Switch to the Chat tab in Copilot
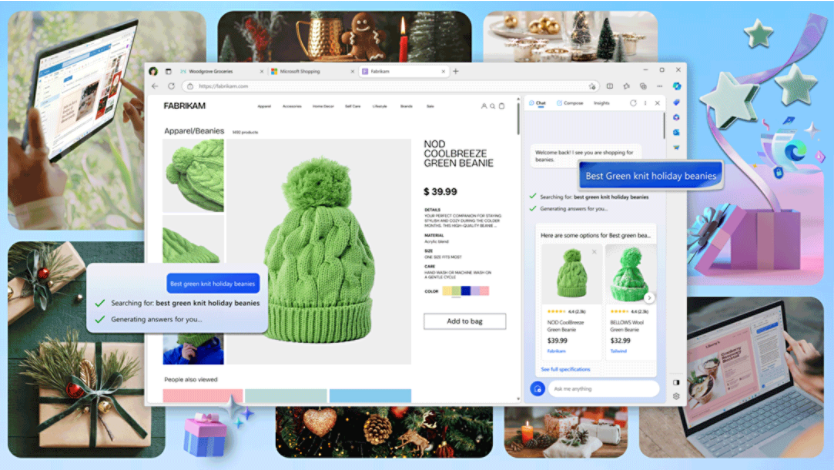Image resolution: width=834 pixels, height=470 pixels. [x=537, y=103]
